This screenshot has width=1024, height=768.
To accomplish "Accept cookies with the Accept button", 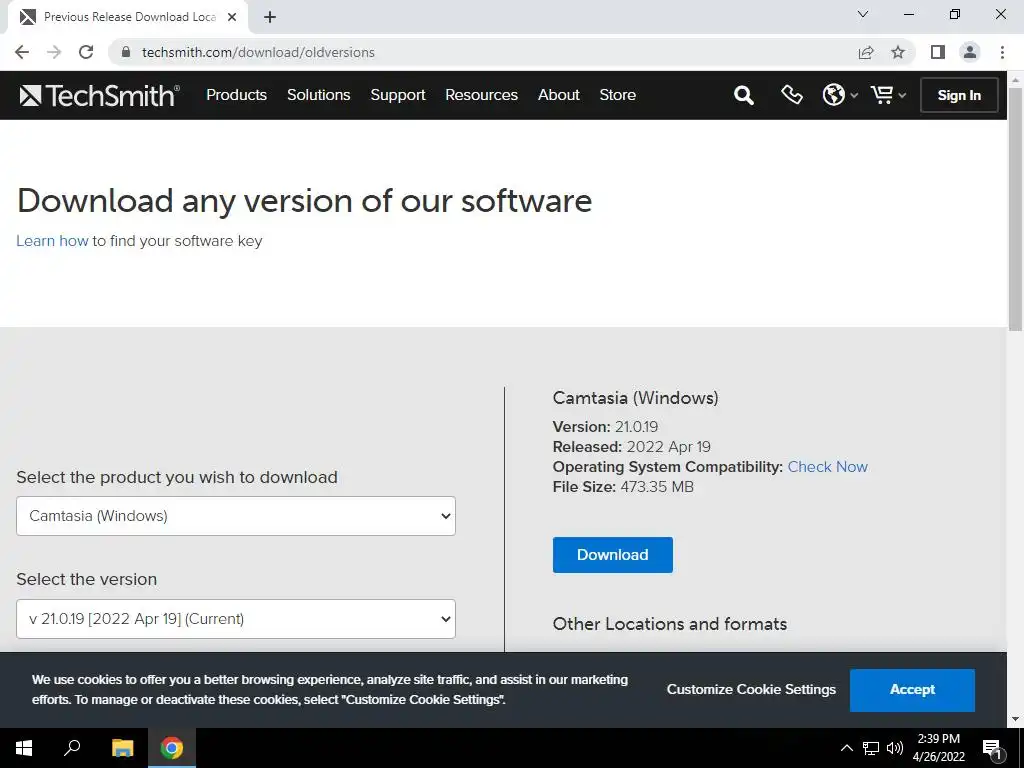I will 912,690.
